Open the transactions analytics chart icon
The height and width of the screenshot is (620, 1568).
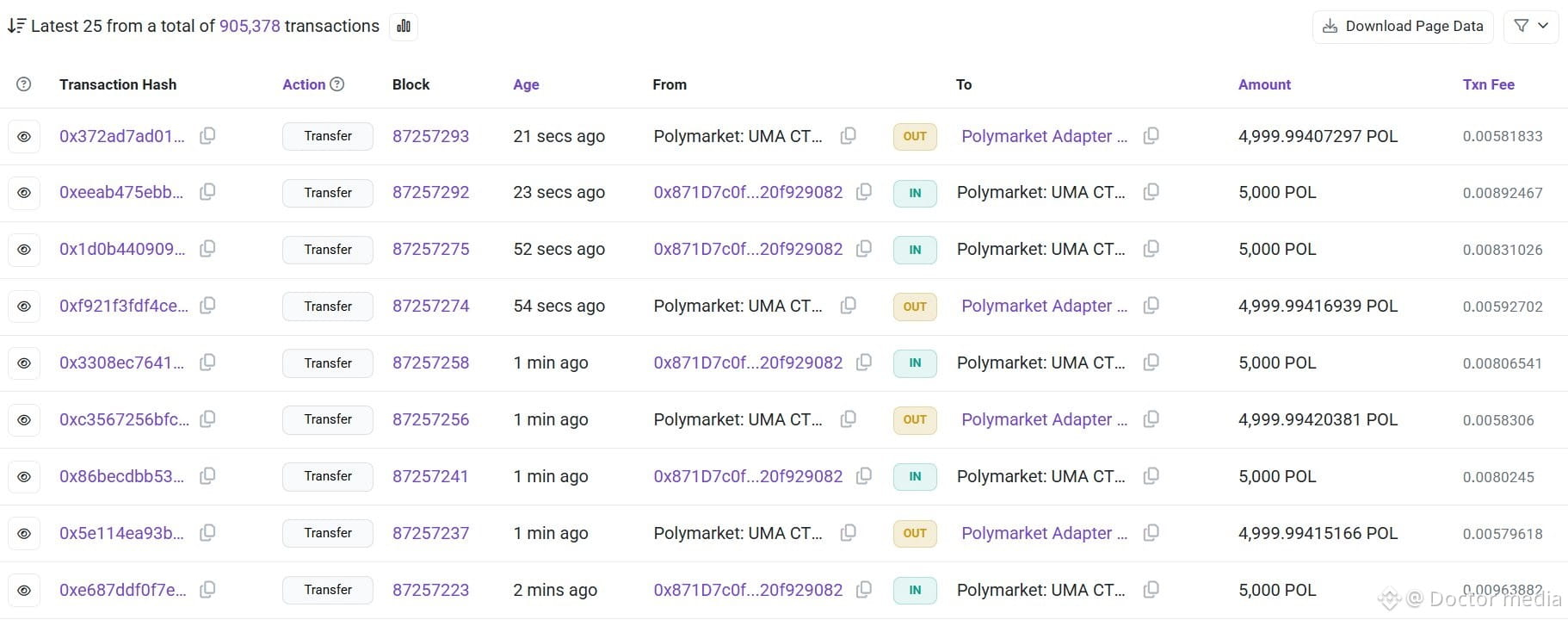[404, 26]
